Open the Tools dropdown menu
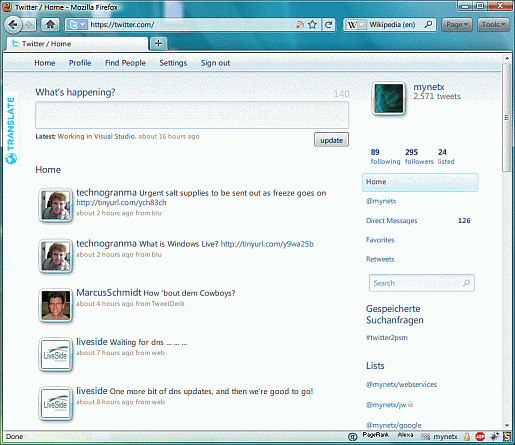The width and height of the screenshot is (515, 445). 493,25
